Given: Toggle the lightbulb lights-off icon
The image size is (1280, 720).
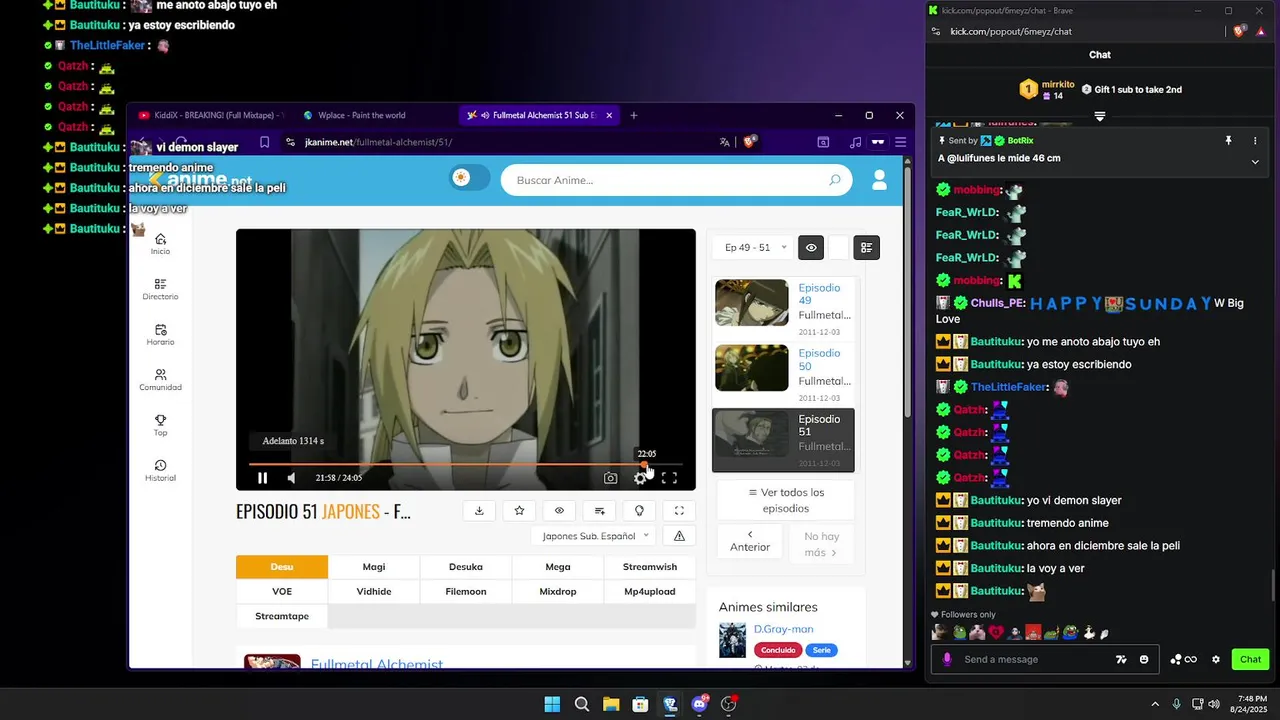Looking at the screenshot, I should pos(639,510).
